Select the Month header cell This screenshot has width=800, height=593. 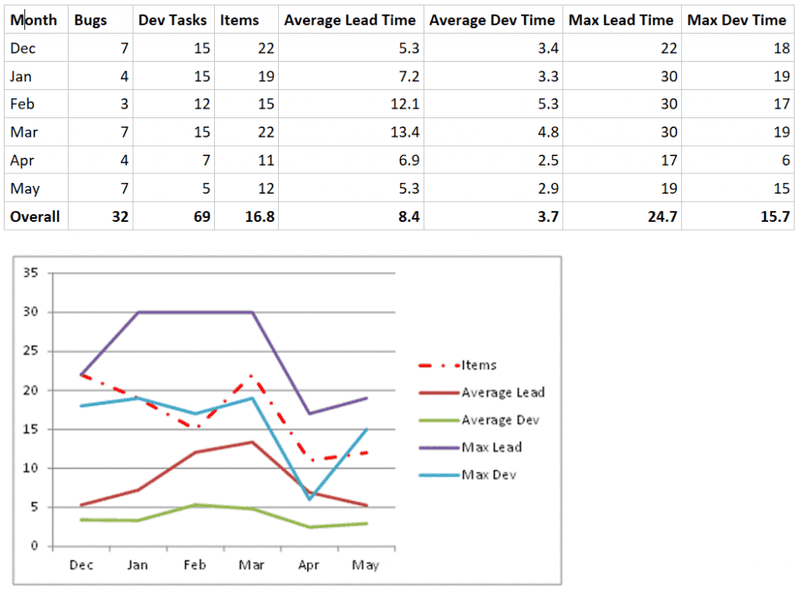point(36,20)
